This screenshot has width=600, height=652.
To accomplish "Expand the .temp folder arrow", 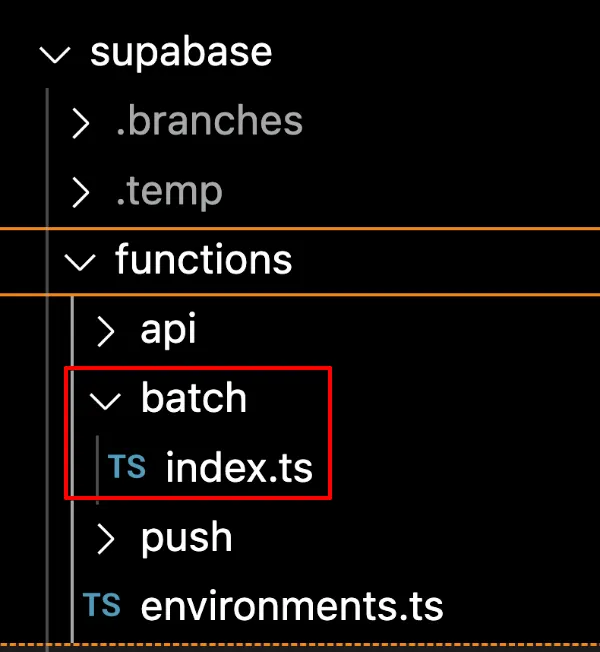I will (x=80, y=192).
